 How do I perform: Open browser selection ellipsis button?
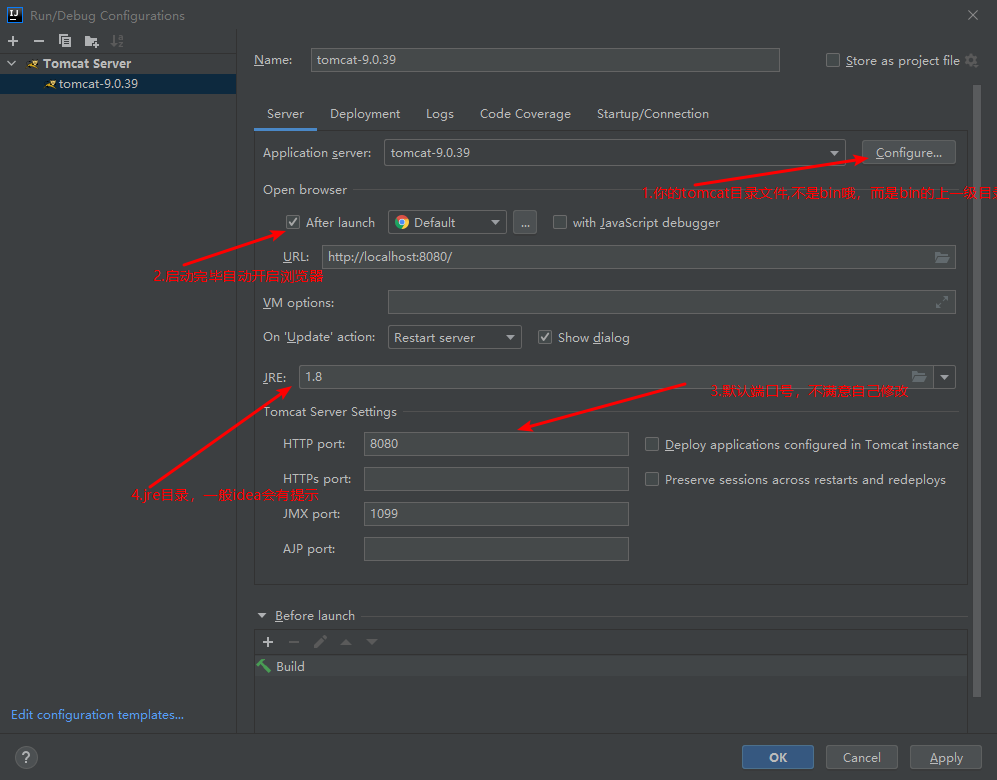click(525, 222)
